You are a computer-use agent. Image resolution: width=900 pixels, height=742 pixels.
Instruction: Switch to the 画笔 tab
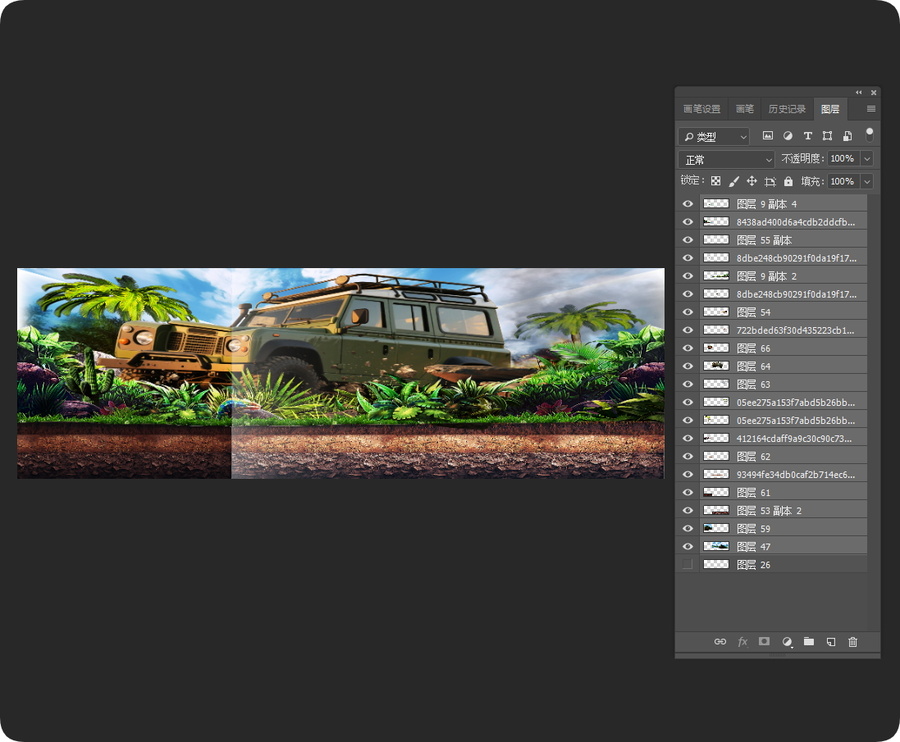[744, 109]
